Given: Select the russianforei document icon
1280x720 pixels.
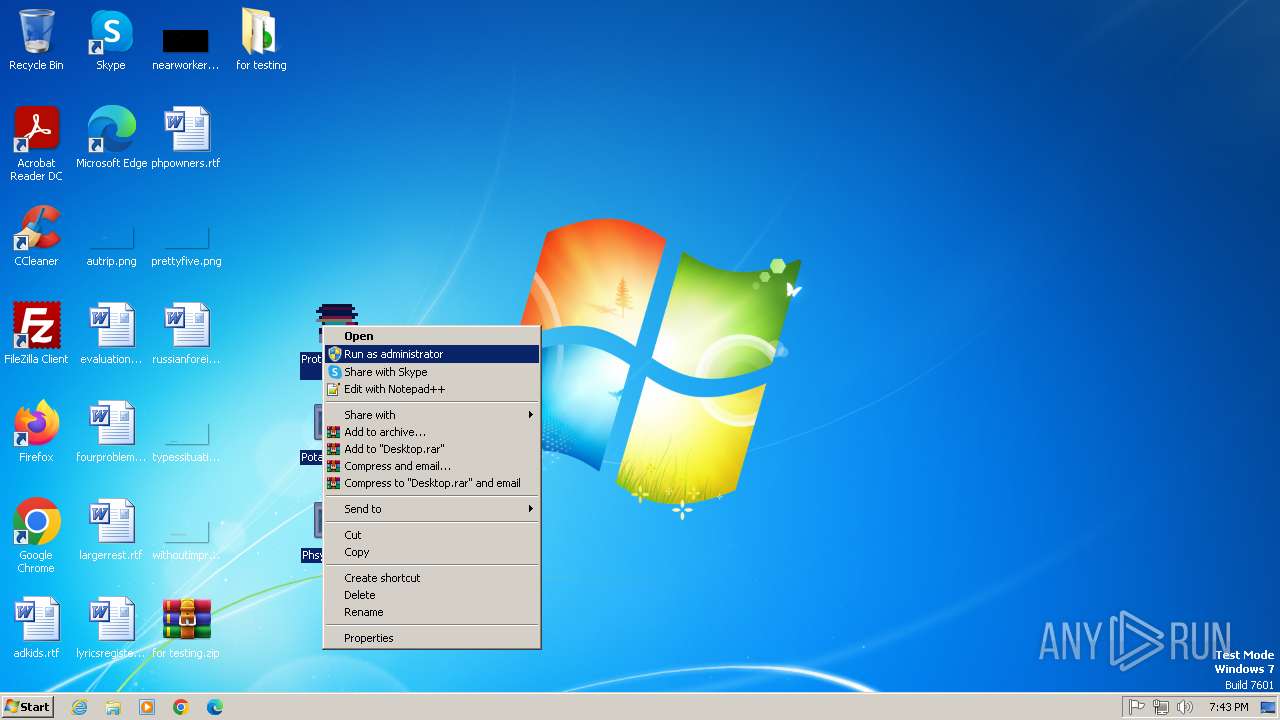Looking at the screenshot, I should pyautogui.click(x=186, y=334).
